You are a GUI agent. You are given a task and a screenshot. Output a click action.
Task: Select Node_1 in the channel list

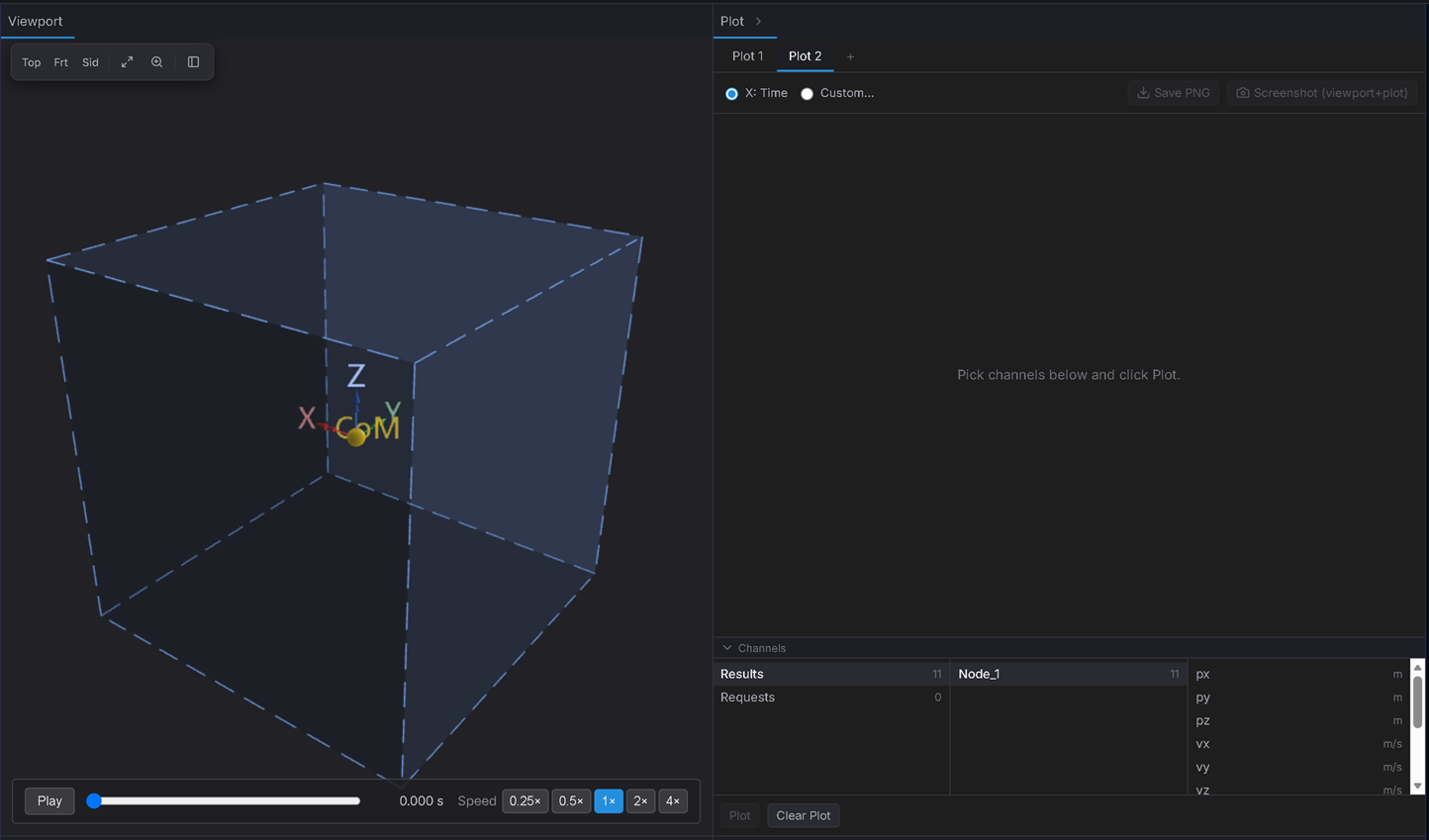coord(1068,674)
